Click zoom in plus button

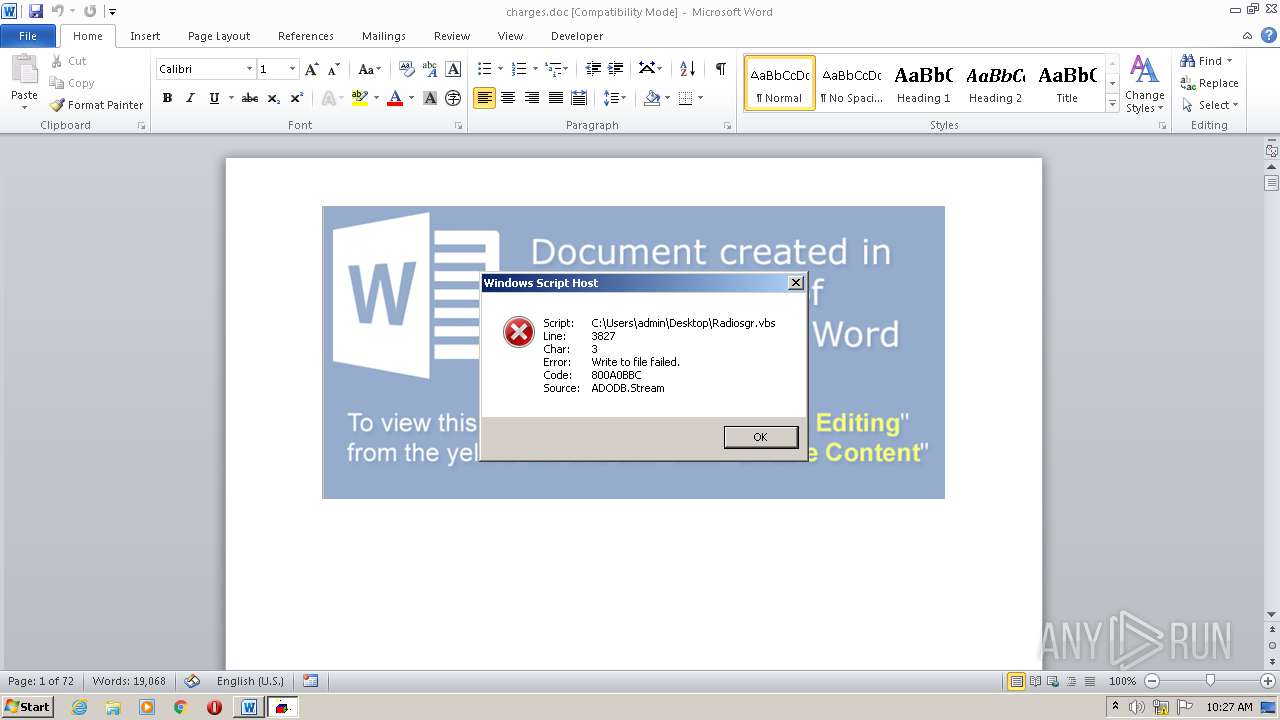click(x=1268, y=681)
